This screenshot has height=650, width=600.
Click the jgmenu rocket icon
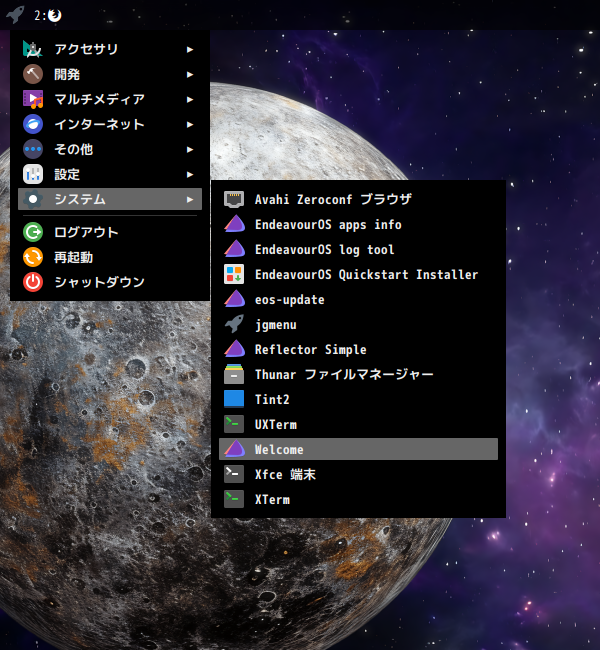pyautogui.click(x=234, y=324)
